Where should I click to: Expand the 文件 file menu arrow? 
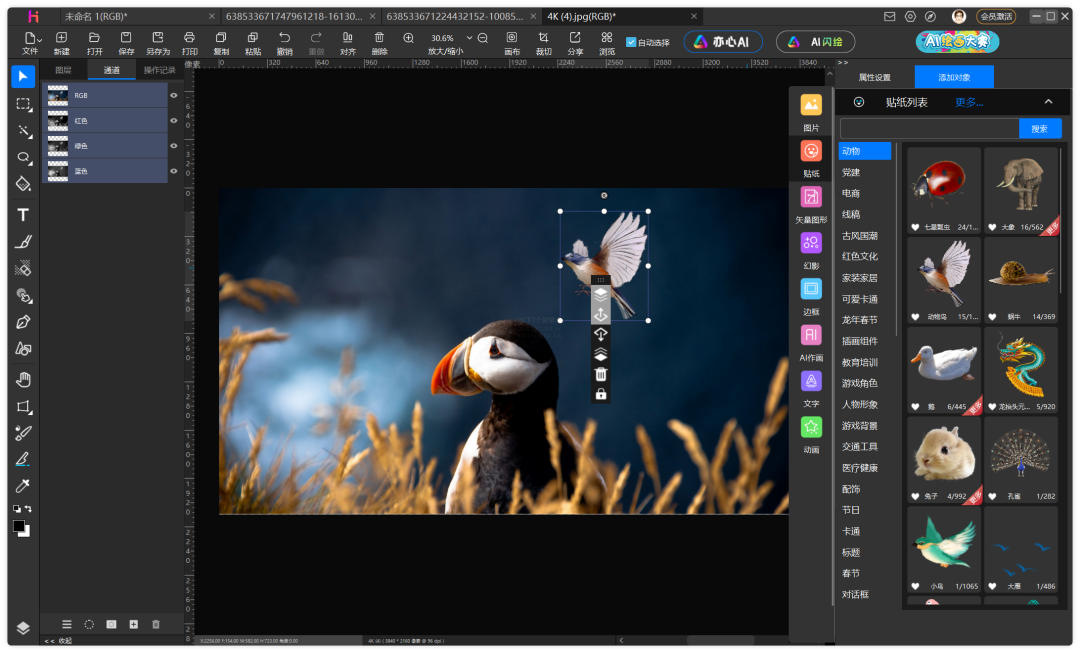click(40, 38)
